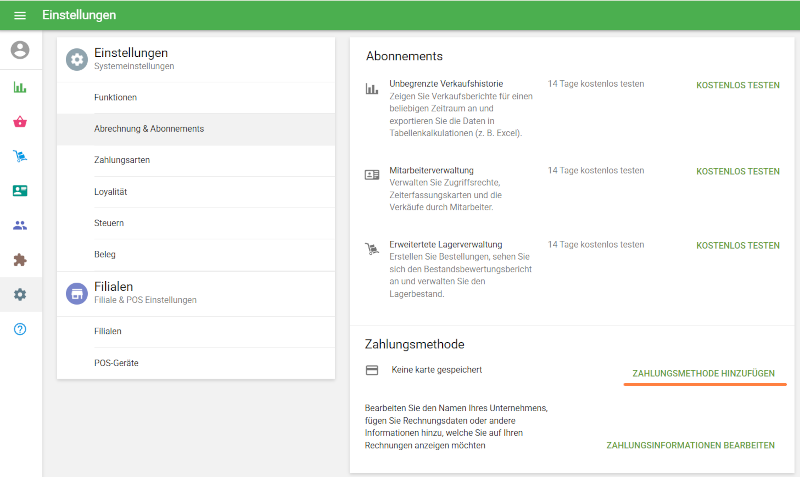Open the integrations puzzle icon
800x477 pixels.
(x=20, y=260)
